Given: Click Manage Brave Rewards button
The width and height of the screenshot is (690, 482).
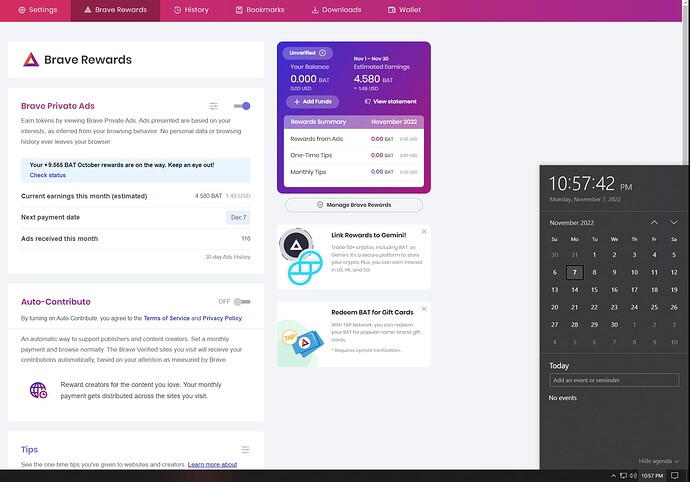Looking at the screenshot, I should point(354,205).
